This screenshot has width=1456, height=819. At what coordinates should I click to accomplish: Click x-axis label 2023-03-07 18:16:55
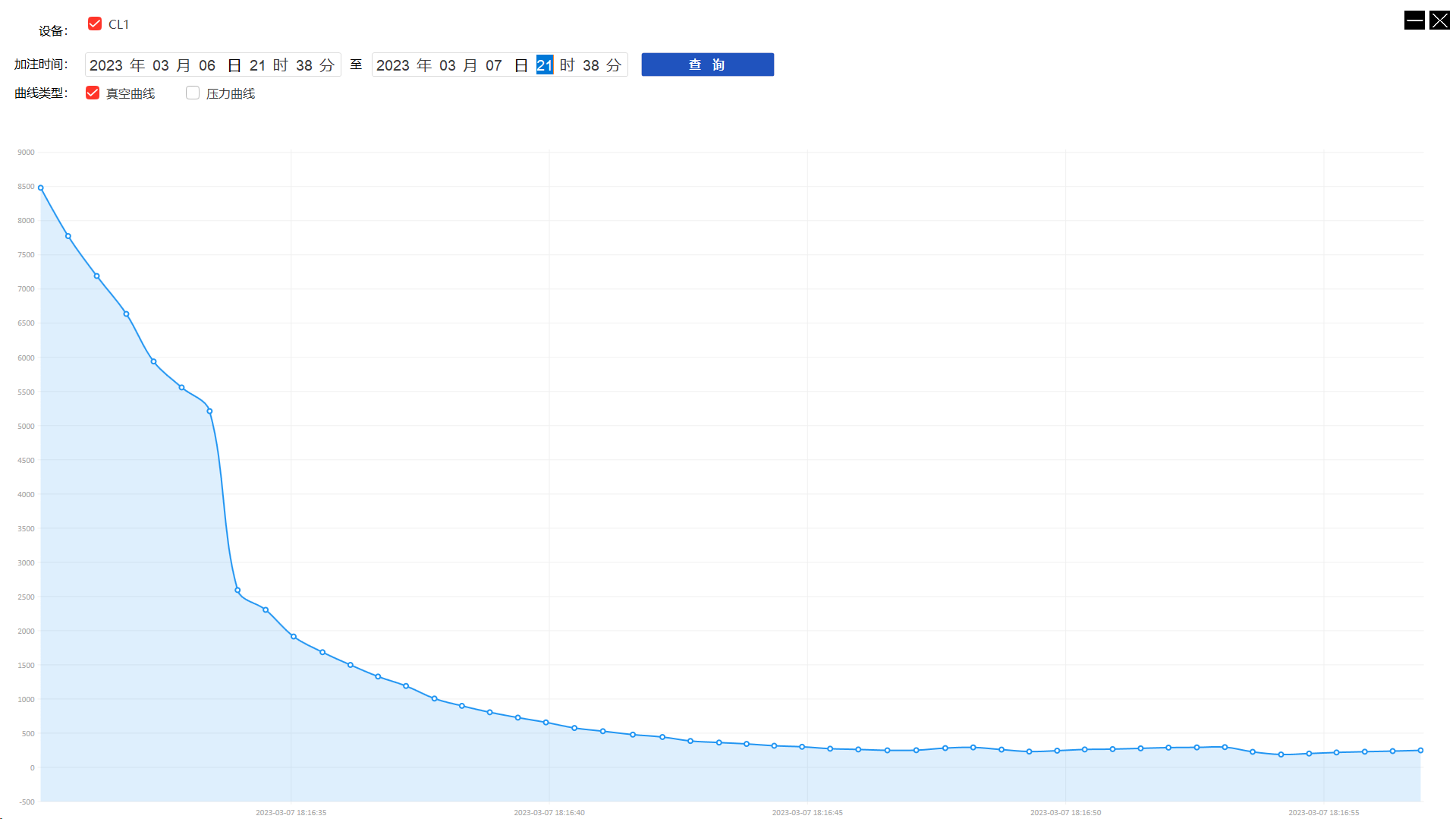coord(1323,812)
